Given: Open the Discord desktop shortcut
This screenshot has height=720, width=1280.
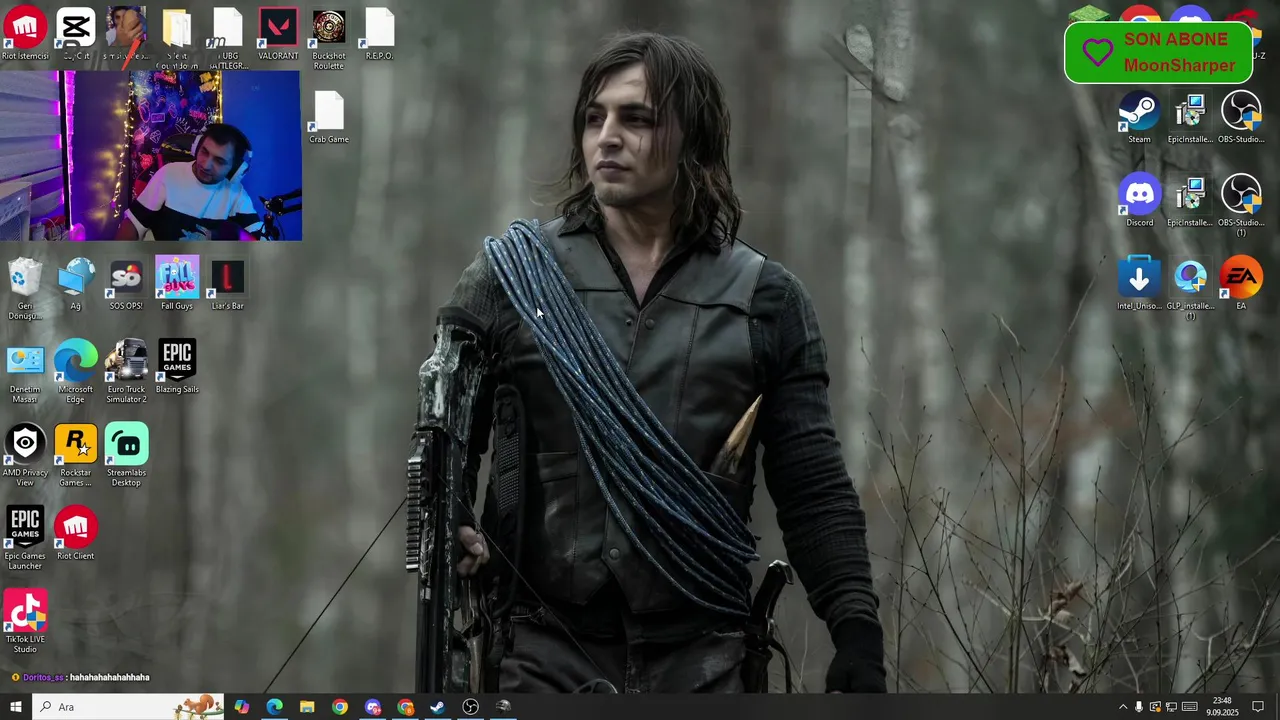Looking at the screenshot, I should click(1139, 201).
